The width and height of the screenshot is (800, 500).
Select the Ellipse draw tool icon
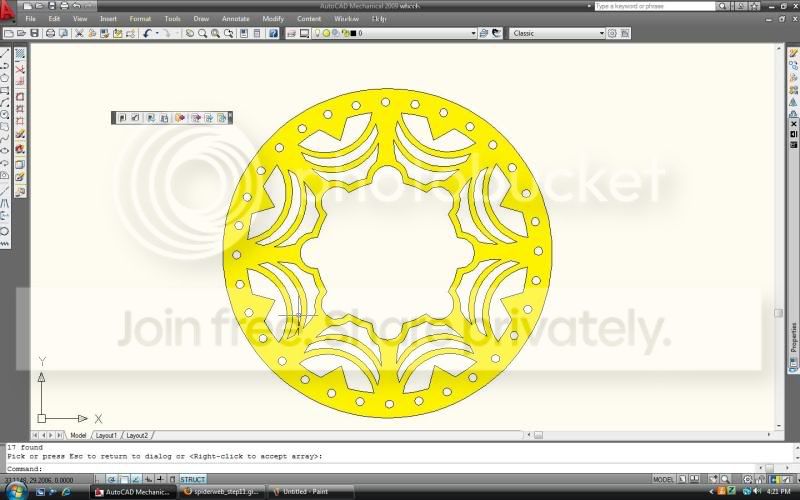click(5, 151)
